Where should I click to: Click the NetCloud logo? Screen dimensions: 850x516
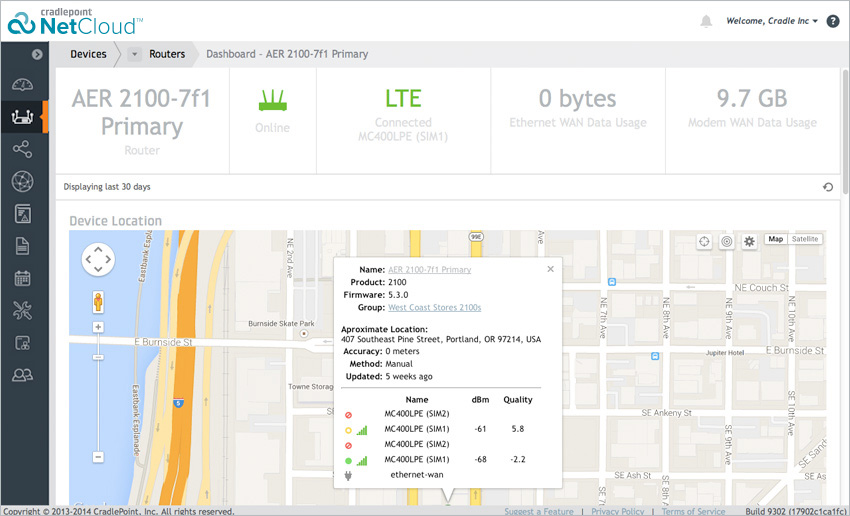click(x=75, y=22)
